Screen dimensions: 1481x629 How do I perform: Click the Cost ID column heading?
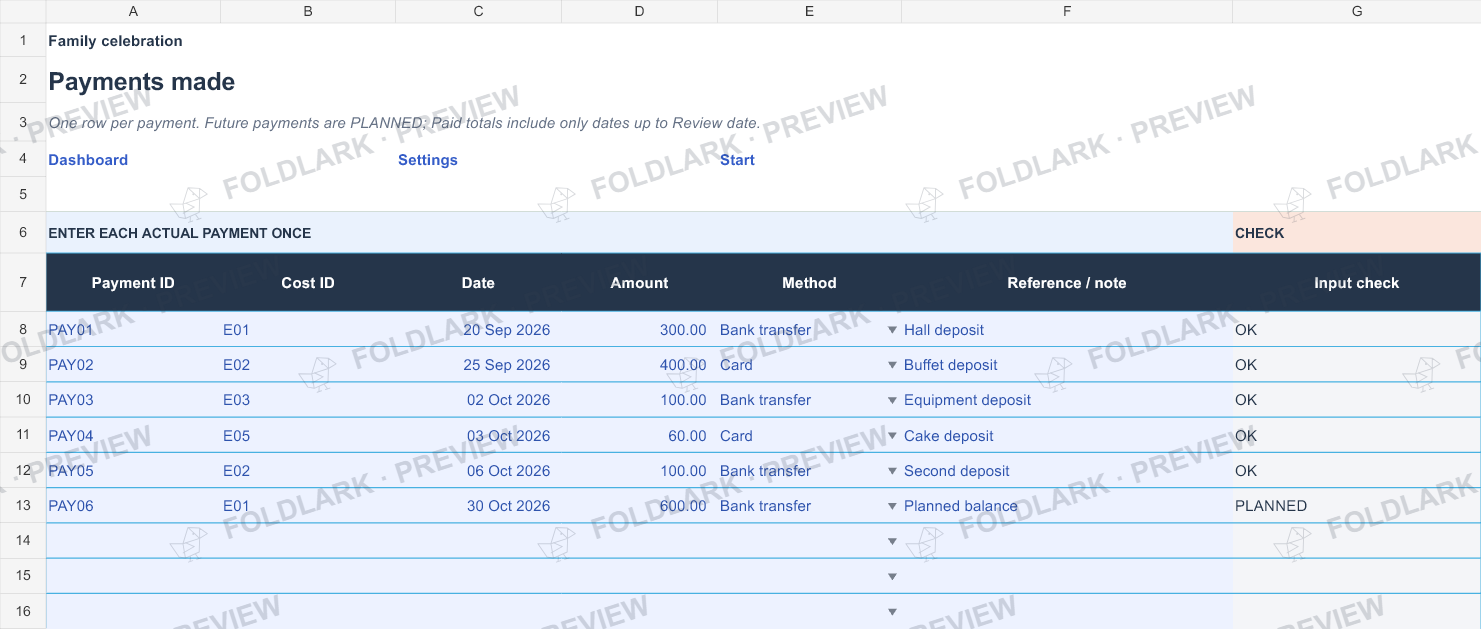tap(308, 283)
